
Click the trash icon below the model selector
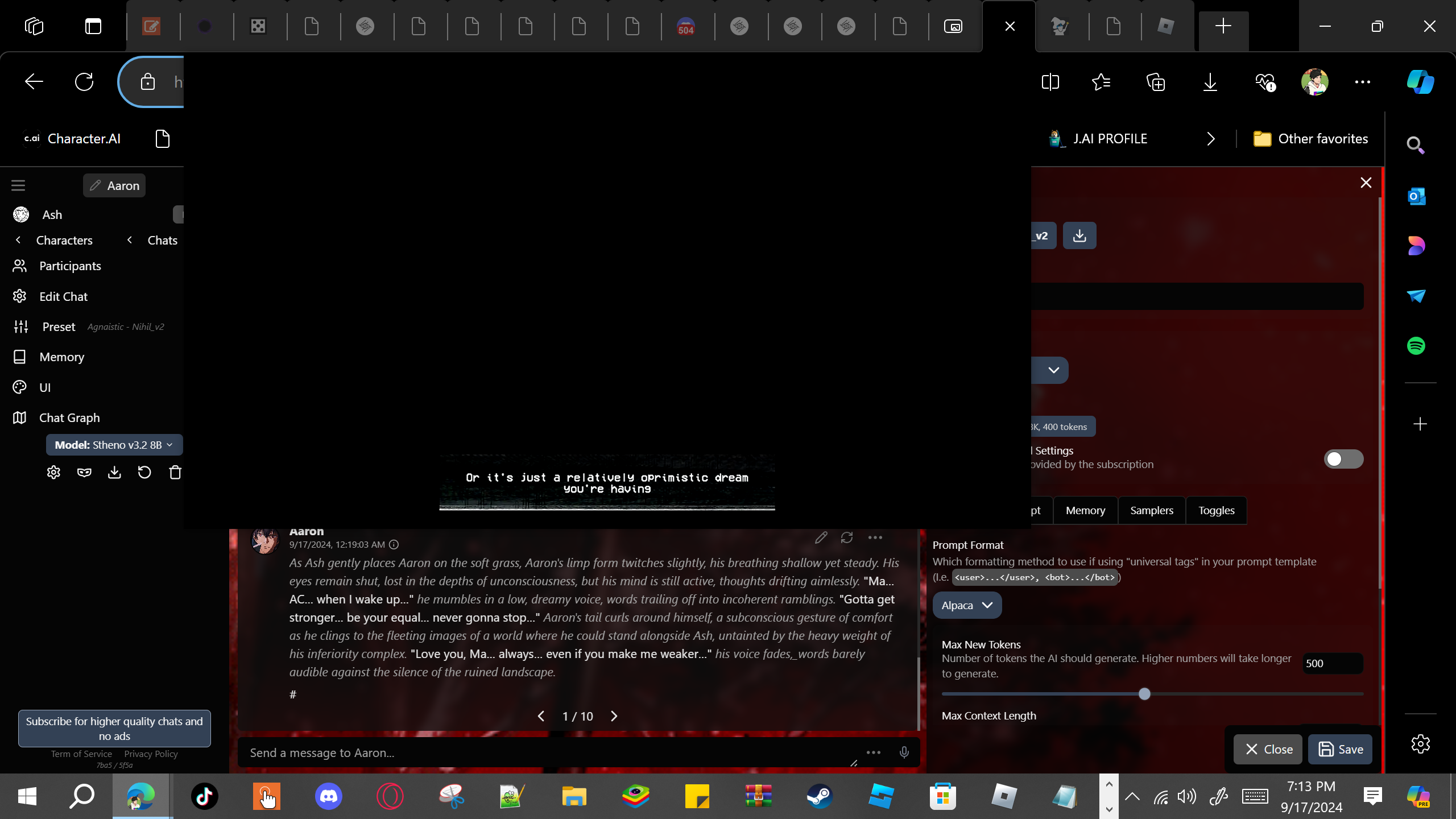click(x=175, y=472)
